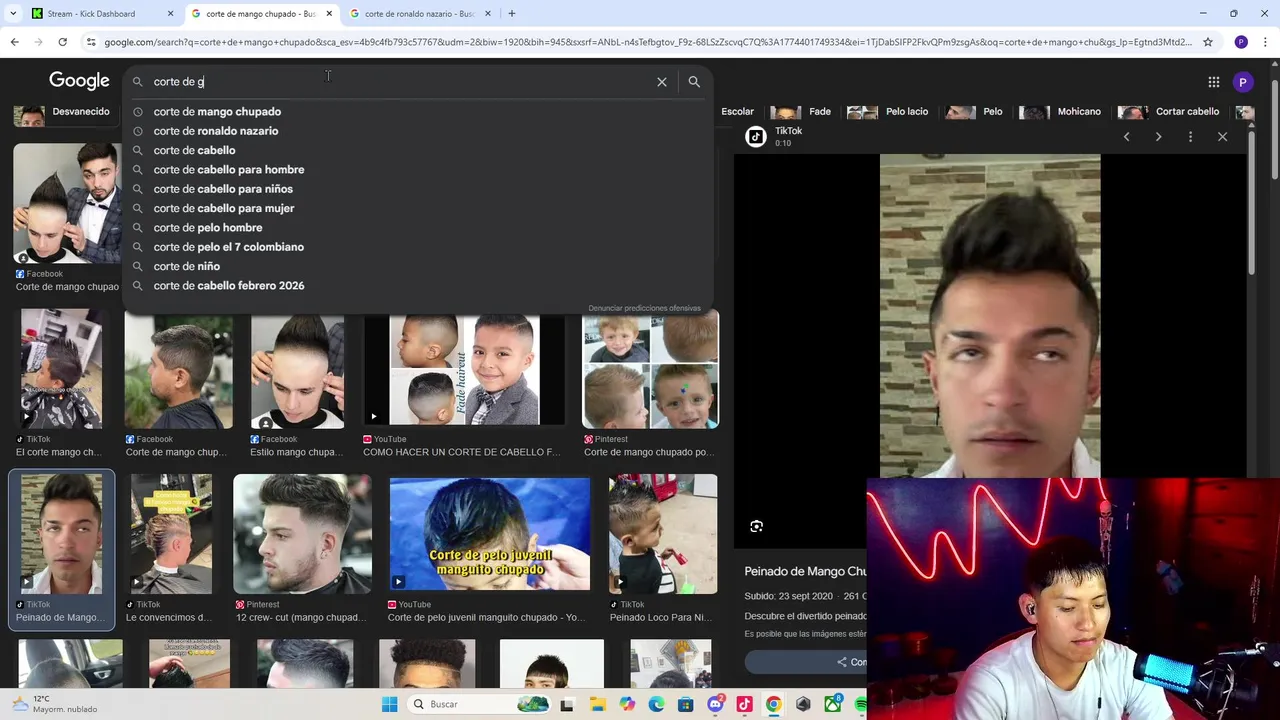Pick suggestion corte de pelo hombre
Screen dimensions: 1280x720
(208, 228)
